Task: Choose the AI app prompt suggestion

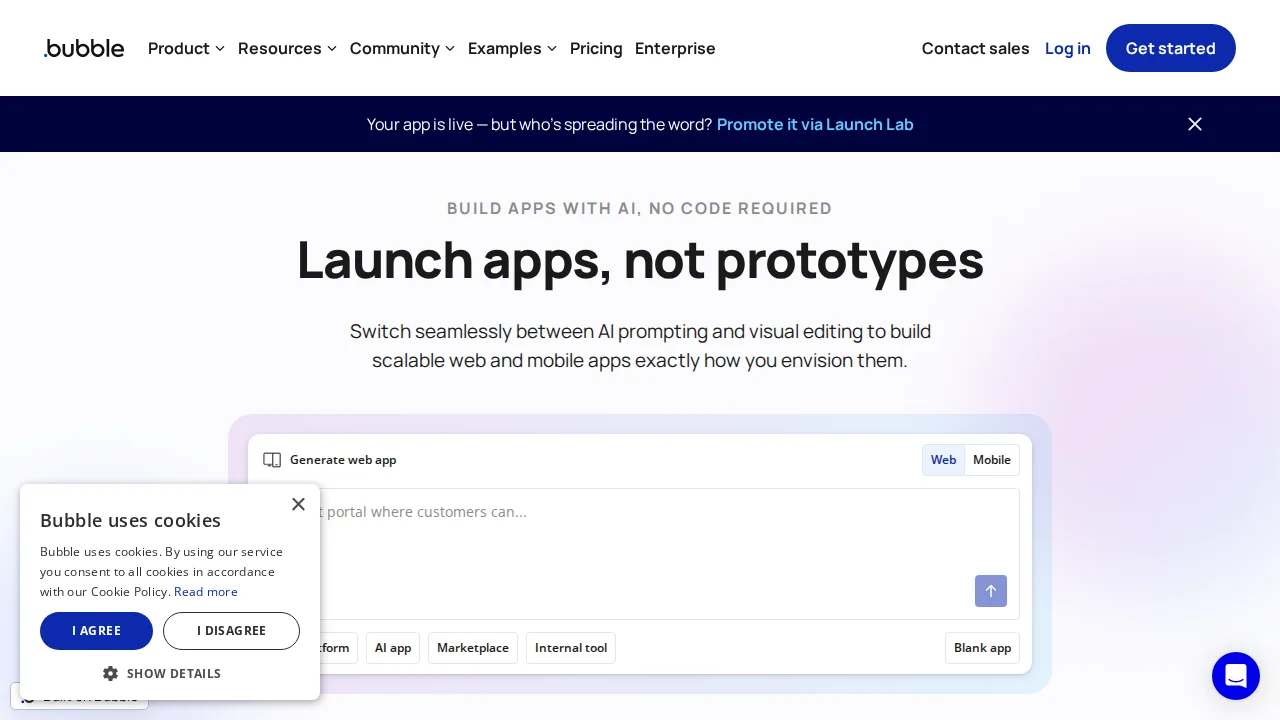Action: tap(393, 648)
